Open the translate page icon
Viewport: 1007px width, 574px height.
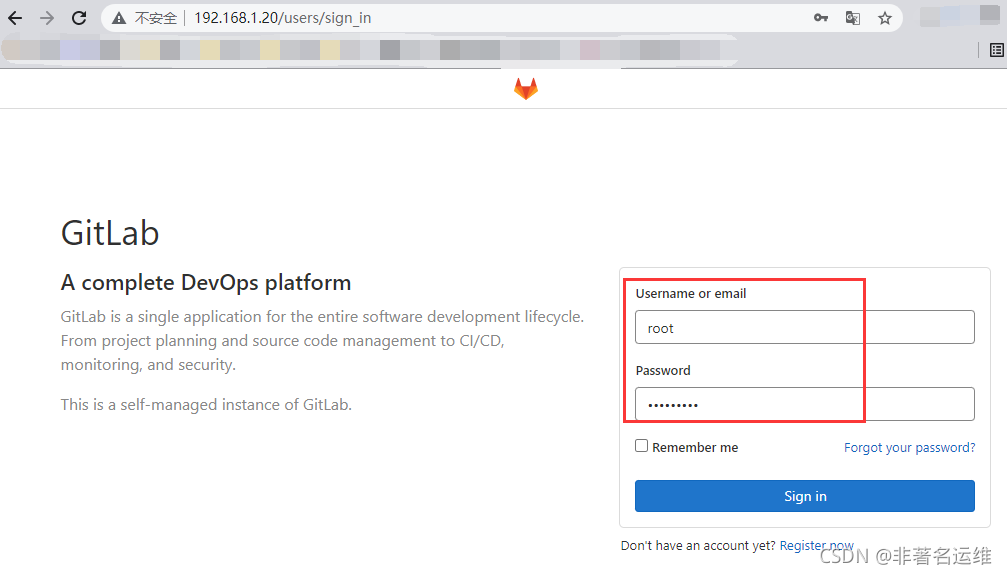pyautogui.click(x=853, y=18)
